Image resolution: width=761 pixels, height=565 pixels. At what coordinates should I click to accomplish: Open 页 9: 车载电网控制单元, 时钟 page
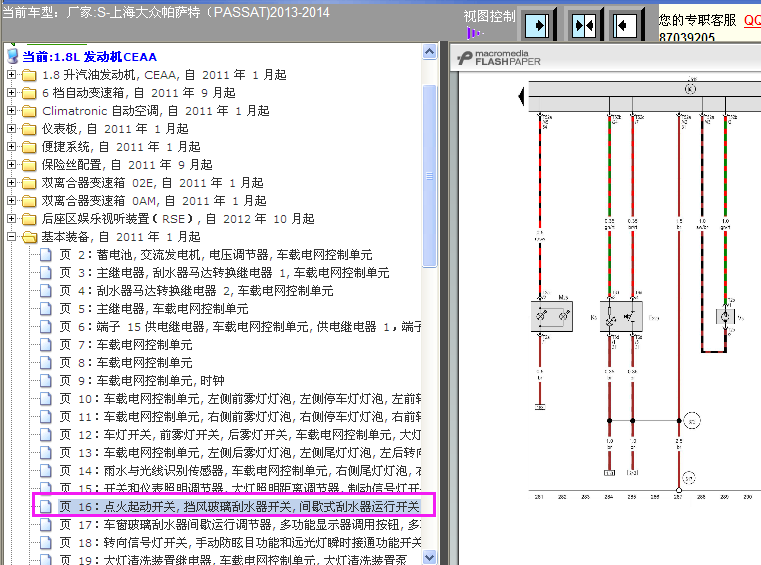tap(142, 381)
